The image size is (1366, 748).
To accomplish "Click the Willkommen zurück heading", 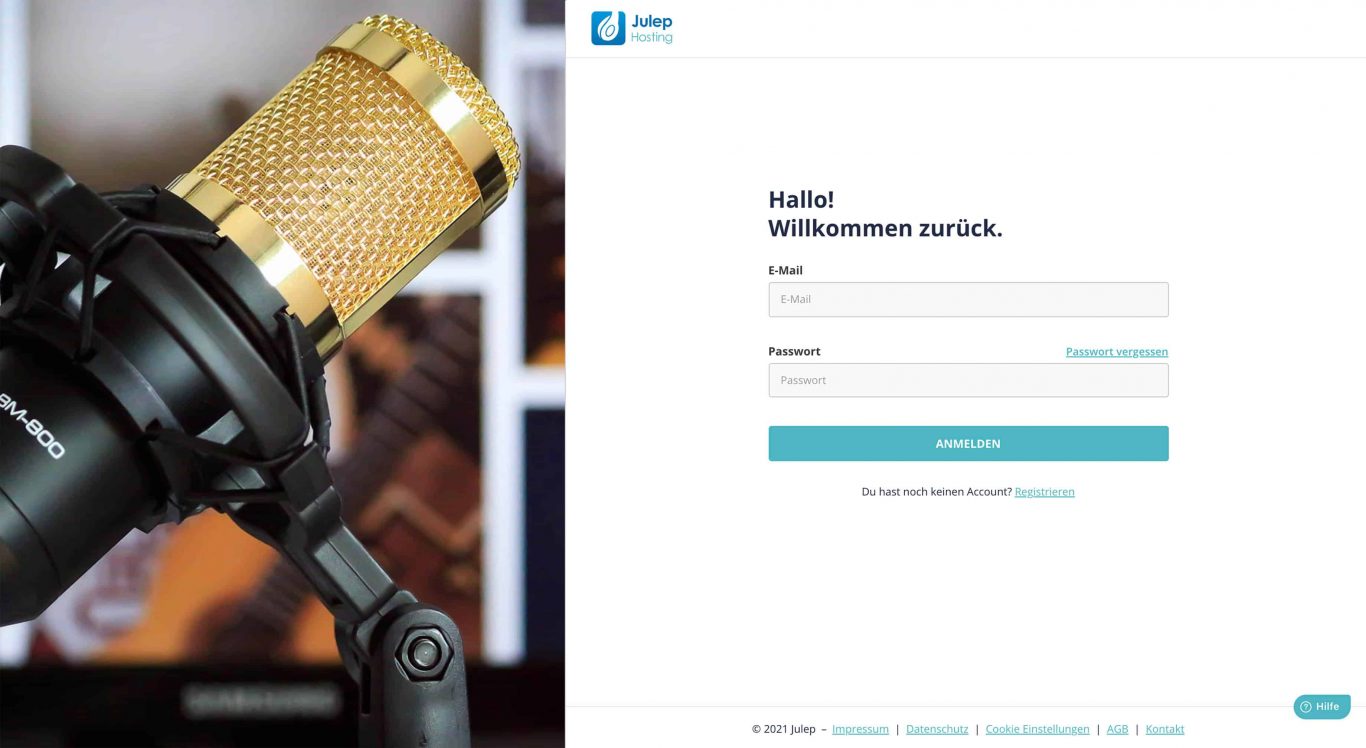I will (x=885, y=228).
